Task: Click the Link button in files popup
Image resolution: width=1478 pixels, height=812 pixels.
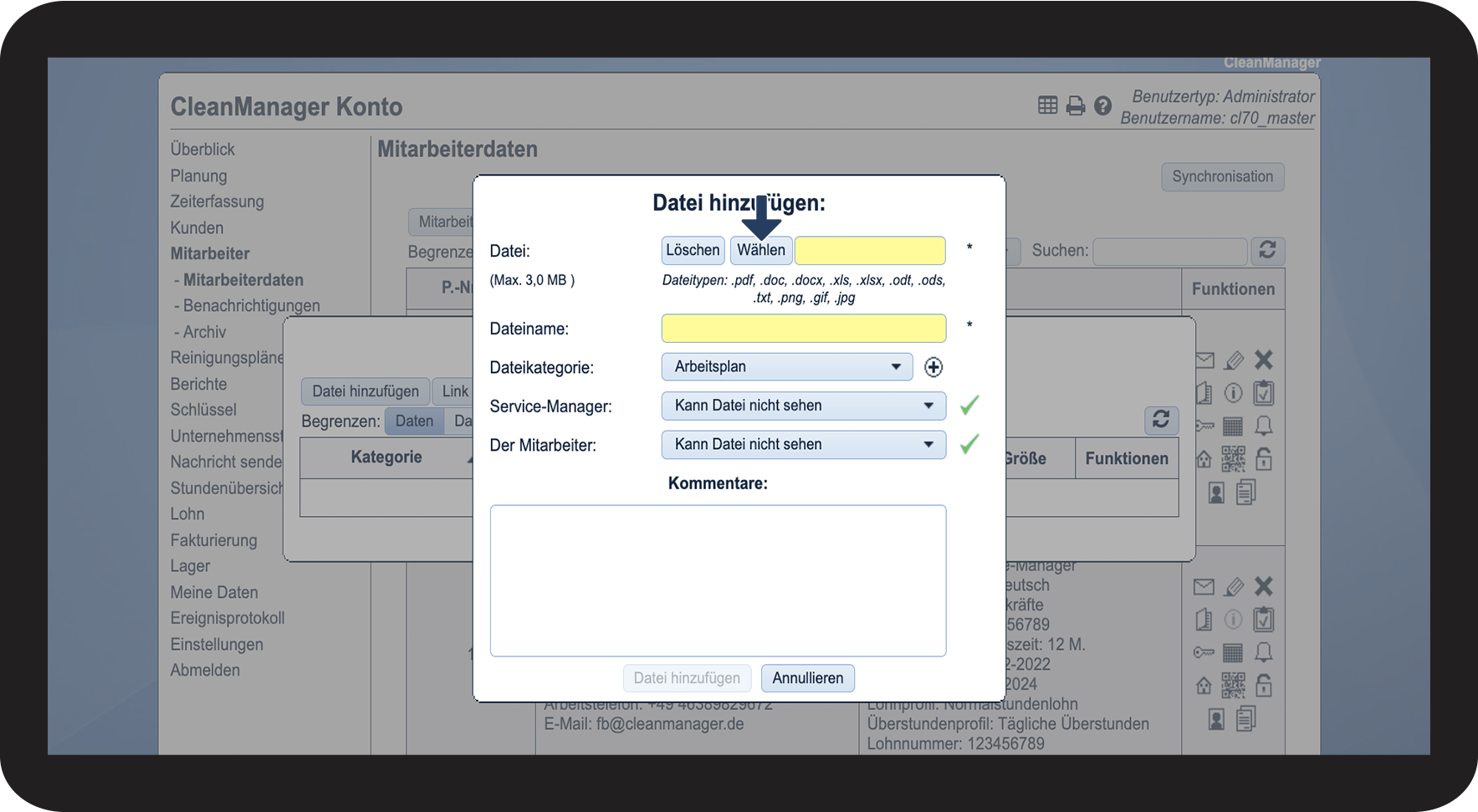Action: 454,391
